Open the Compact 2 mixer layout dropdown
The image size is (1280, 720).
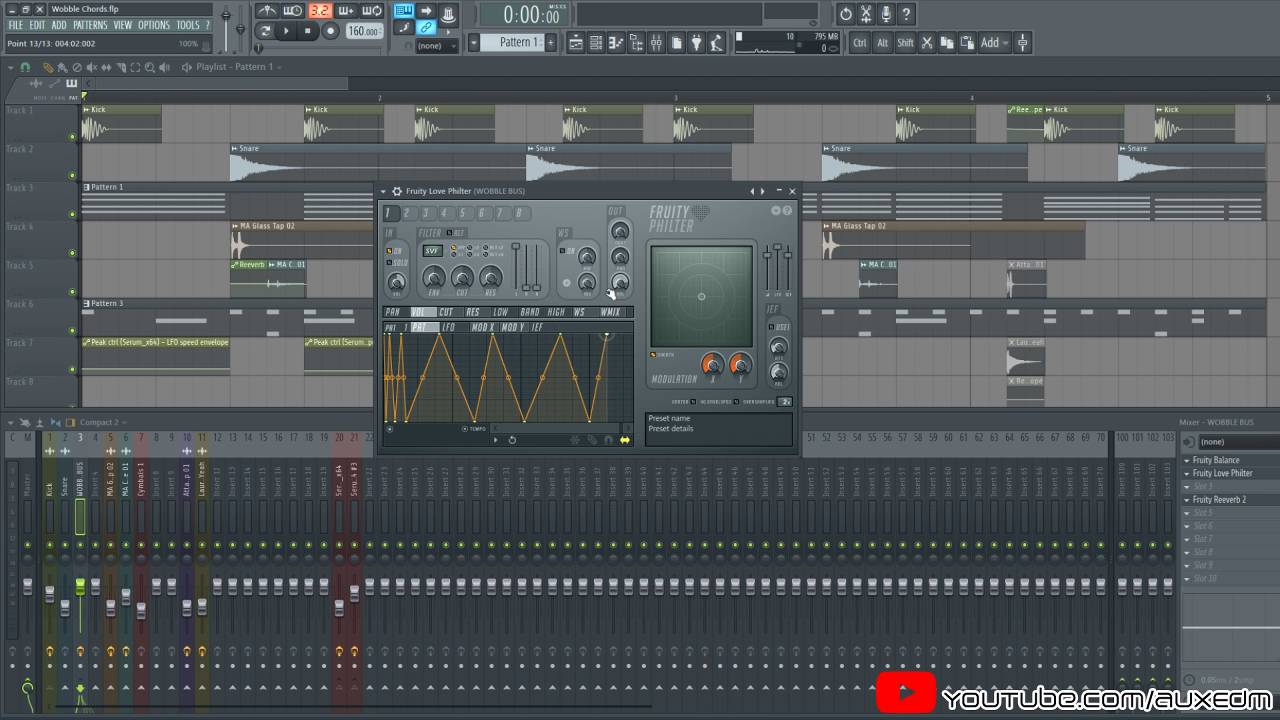(x=102, y=422)
